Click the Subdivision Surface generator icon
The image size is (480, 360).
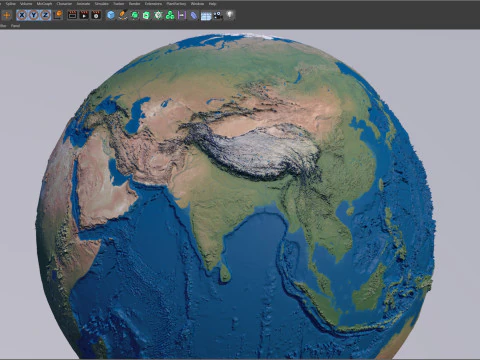pyautogui.click(x=135, y=15)
